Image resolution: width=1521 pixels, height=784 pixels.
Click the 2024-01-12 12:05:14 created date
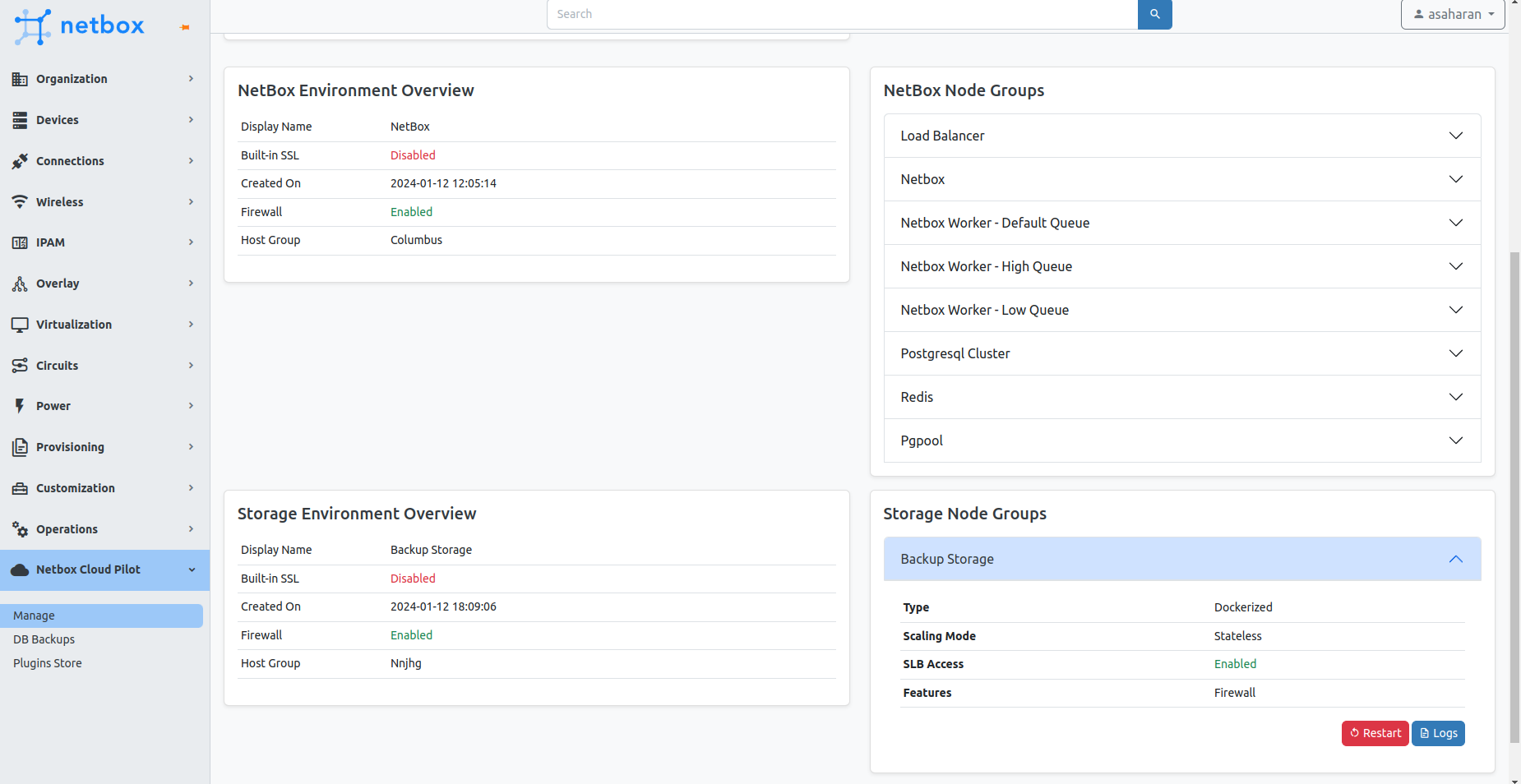(443, 183)
